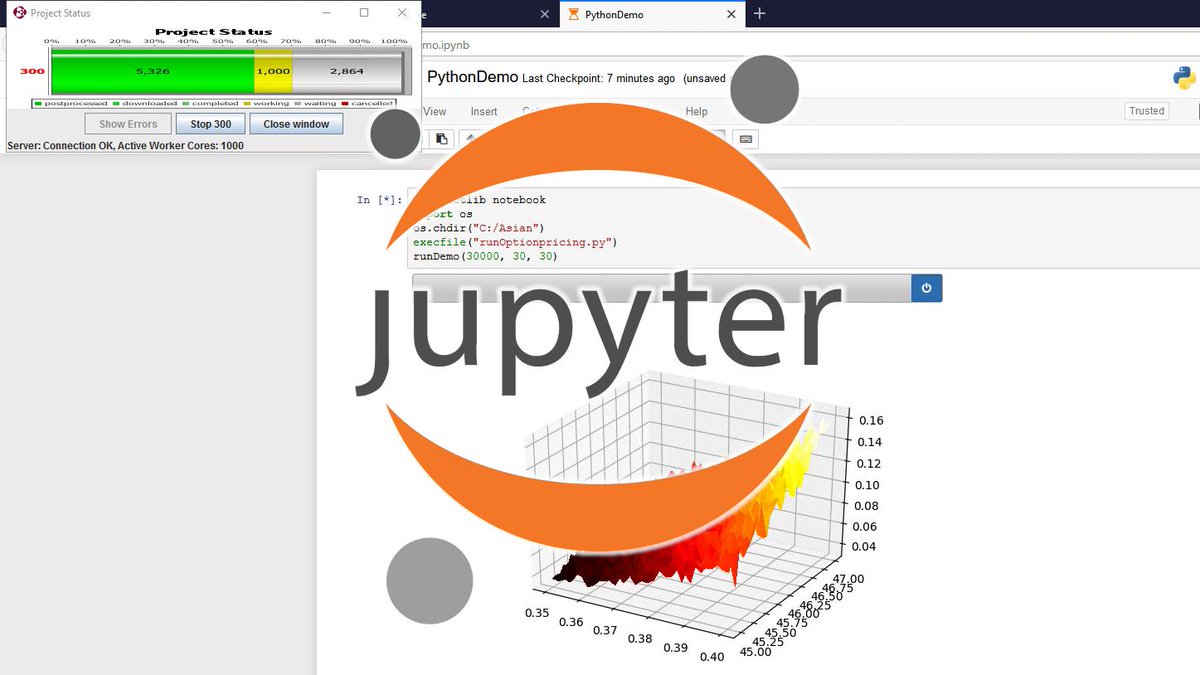Click the Stop 300 button
This screenshot has width=1200, height=675.
210,124
